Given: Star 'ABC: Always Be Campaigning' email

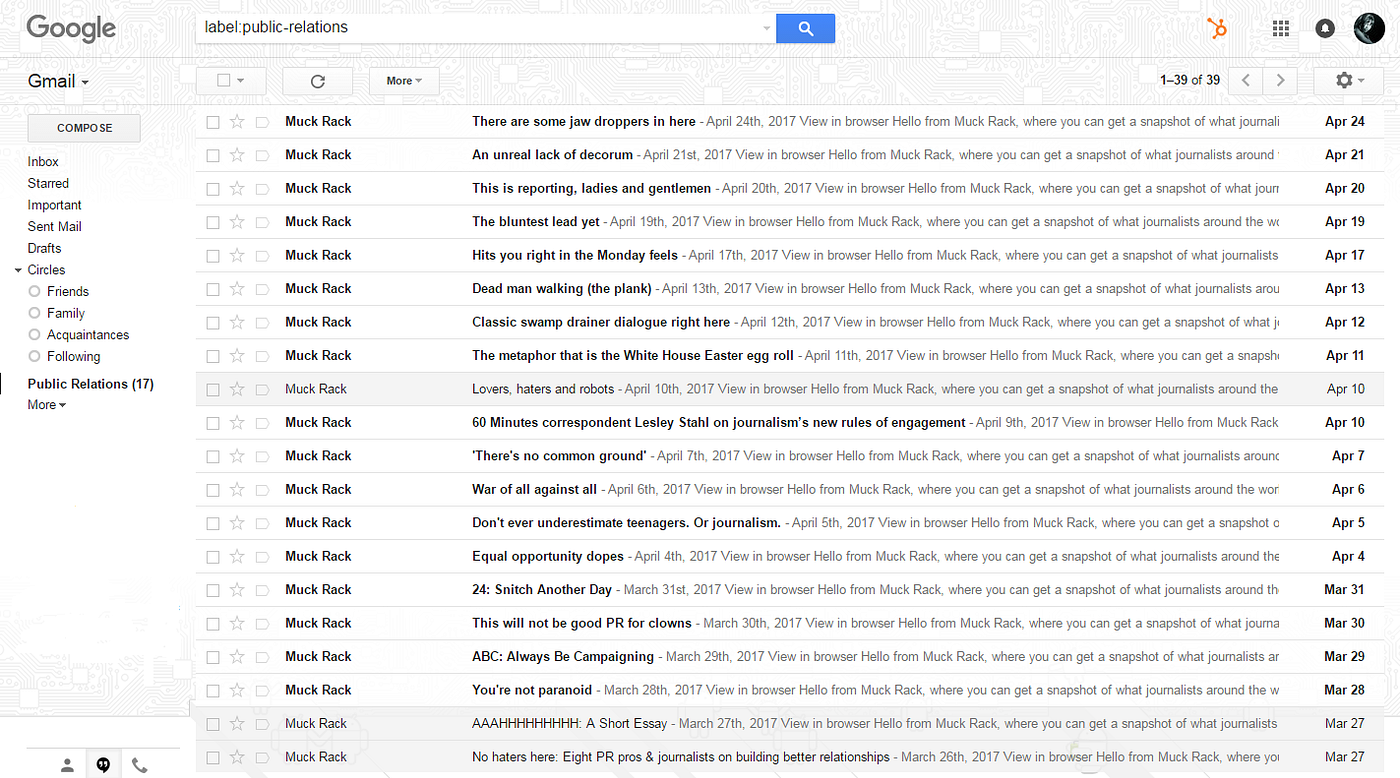Looking at the screenshot, I should tap(237, 657).
